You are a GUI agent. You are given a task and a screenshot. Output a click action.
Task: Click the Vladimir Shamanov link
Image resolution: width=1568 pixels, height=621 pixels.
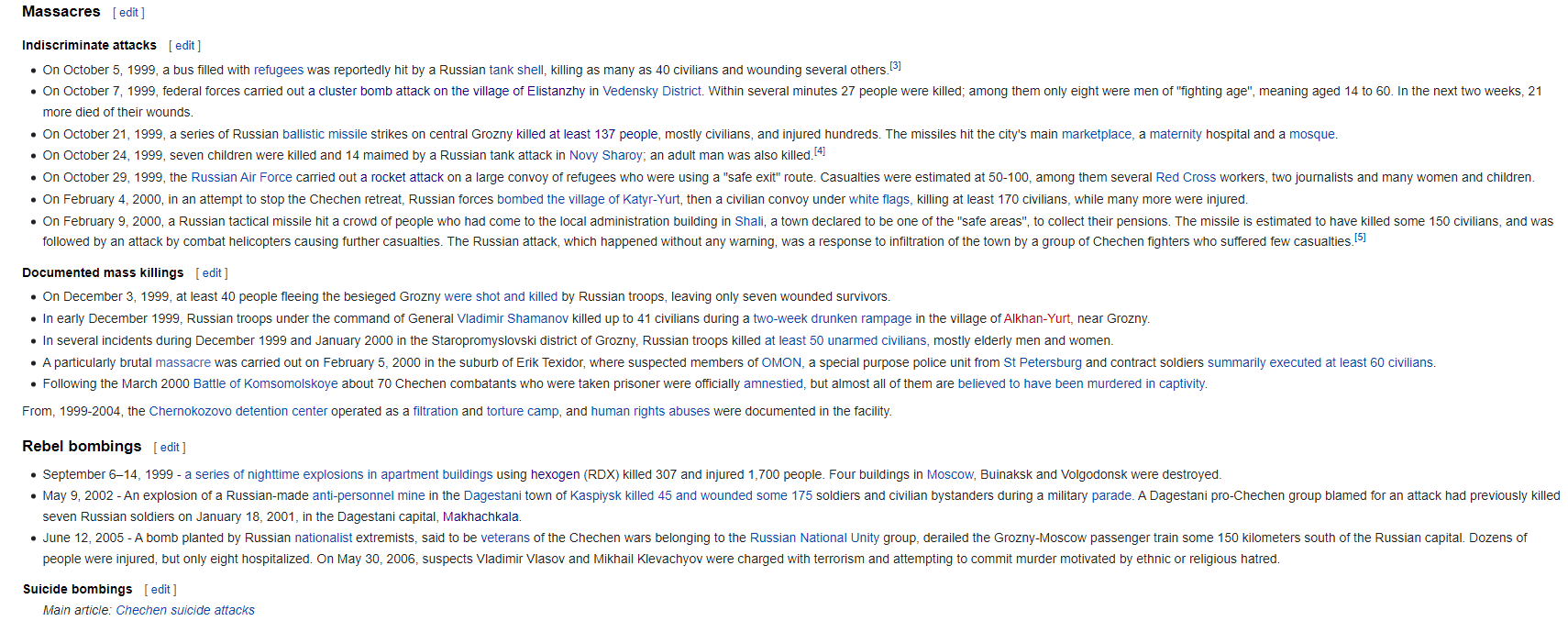[512, 319]
